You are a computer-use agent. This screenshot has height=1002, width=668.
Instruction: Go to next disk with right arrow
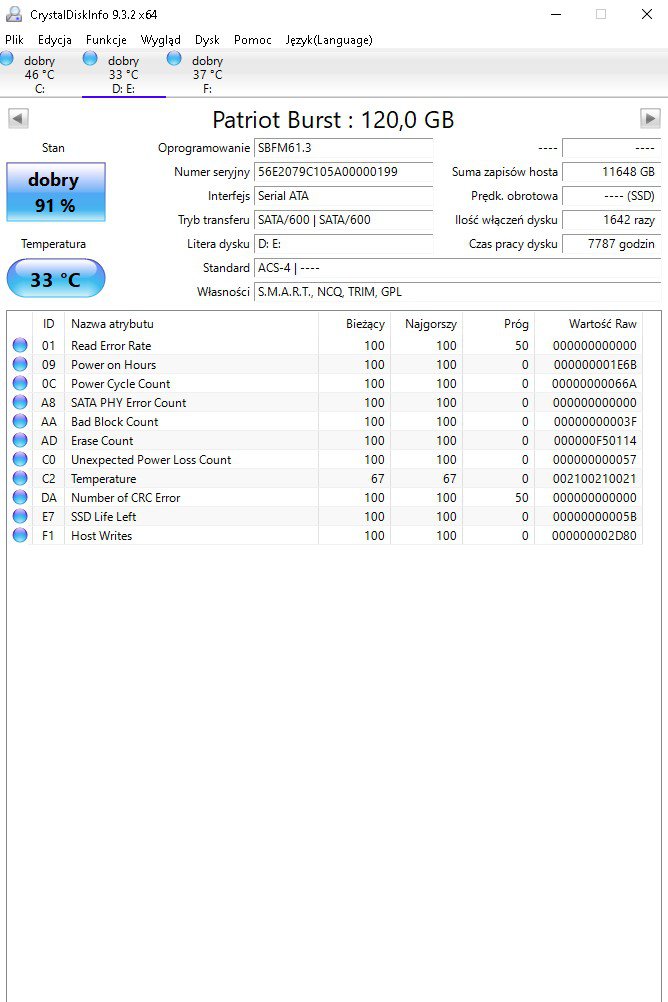650,118
